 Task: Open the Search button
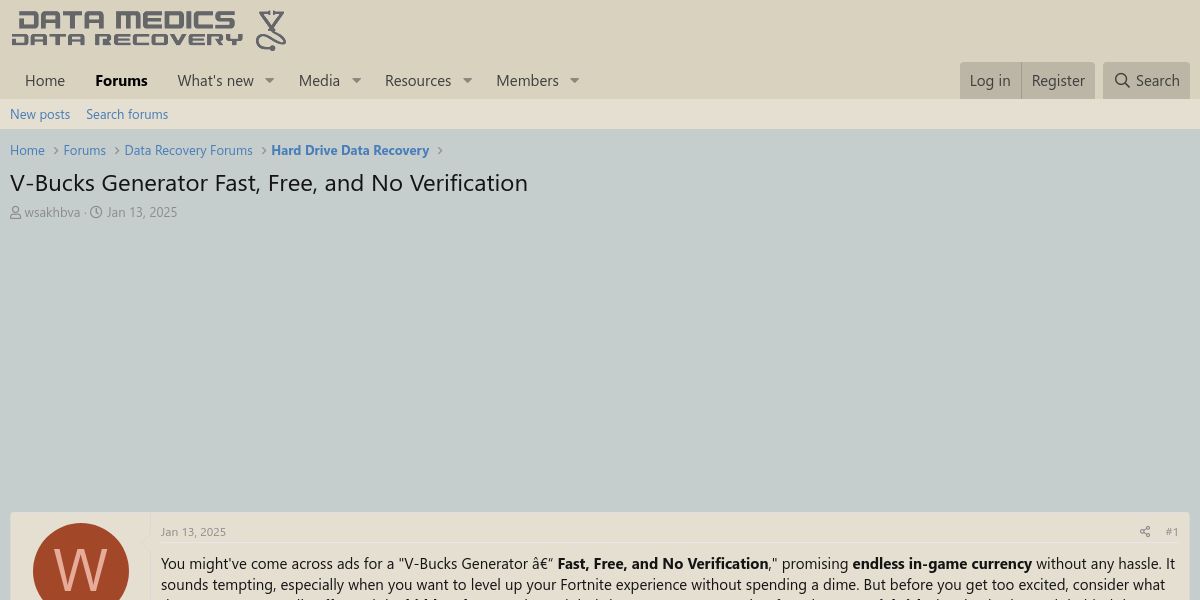click(1146, 81)
